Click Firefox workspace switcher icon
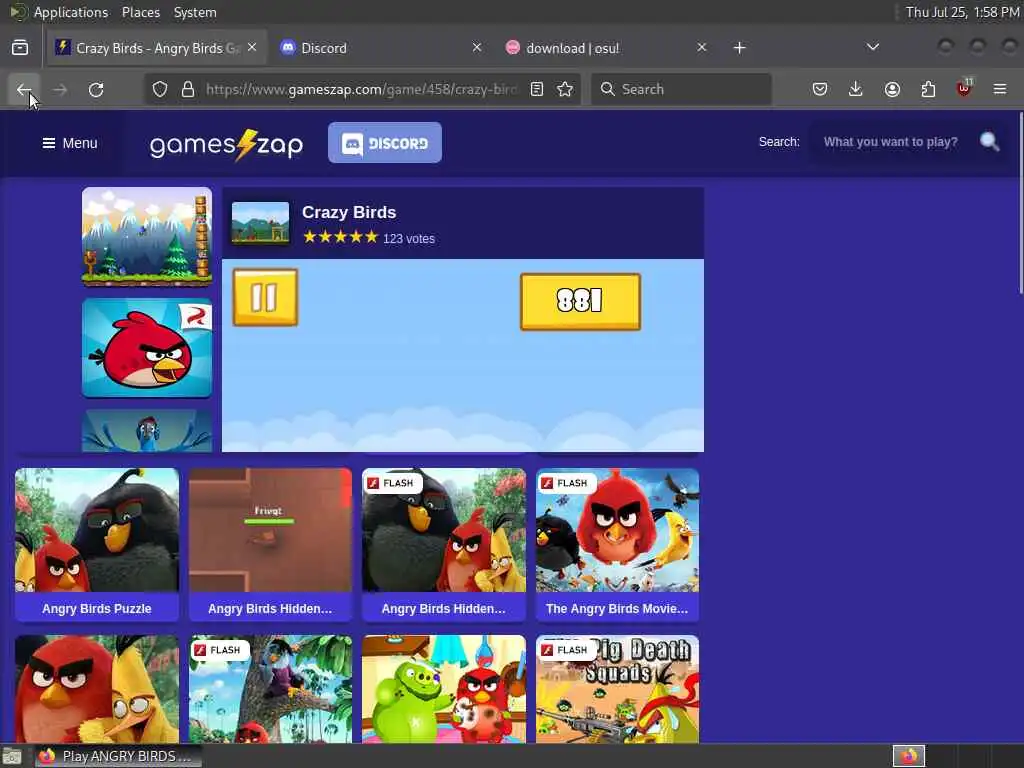Image resolution: width=1024 pixels, height=768 pixels. (909, 756)
